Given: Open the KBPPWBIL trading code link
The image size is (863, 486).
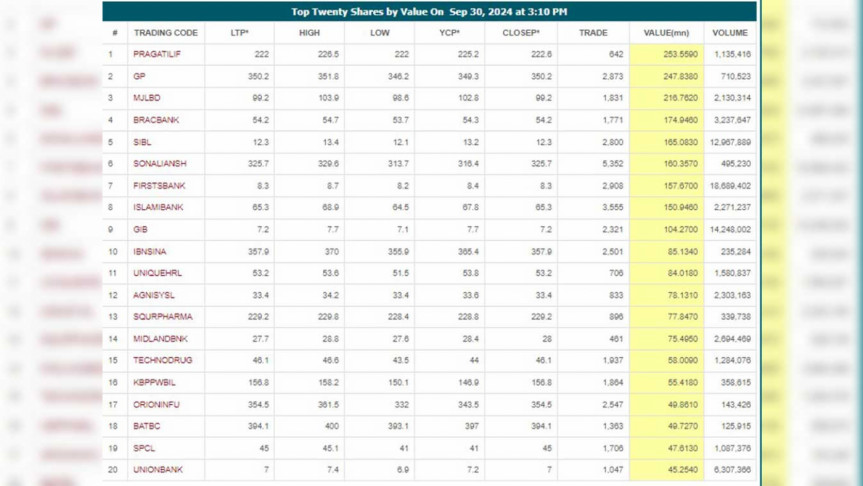Looking at the screenshot, I should [154, 382].
